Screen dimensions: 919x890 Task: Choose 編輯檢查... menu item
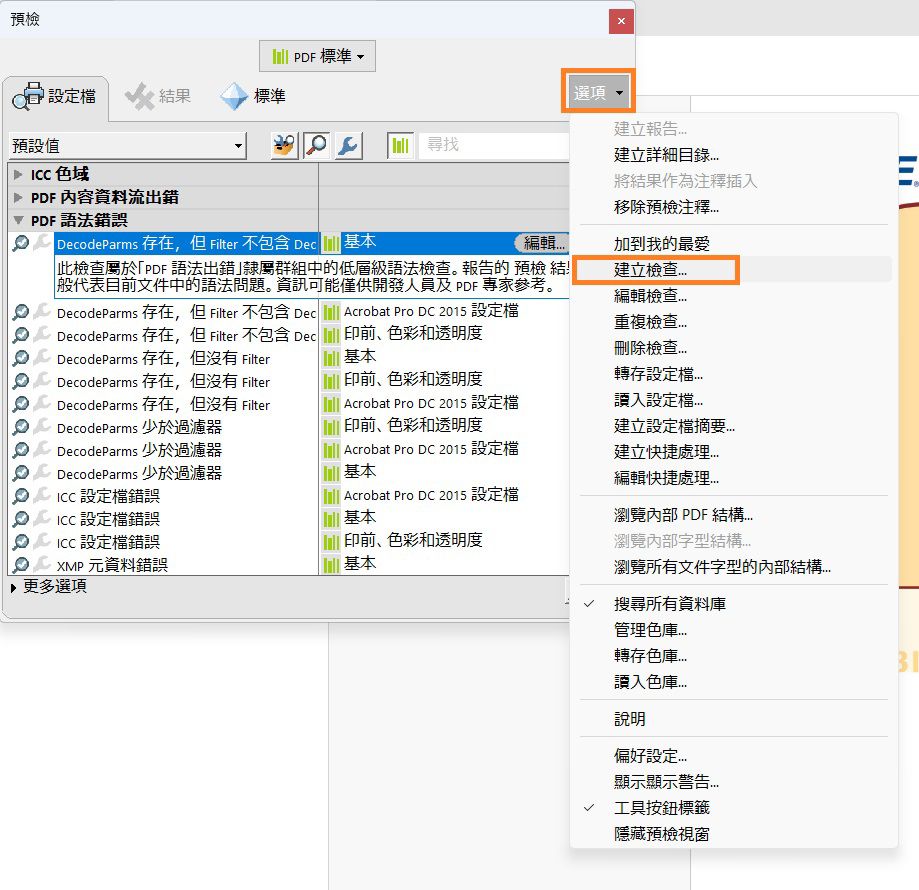[650, 296]
